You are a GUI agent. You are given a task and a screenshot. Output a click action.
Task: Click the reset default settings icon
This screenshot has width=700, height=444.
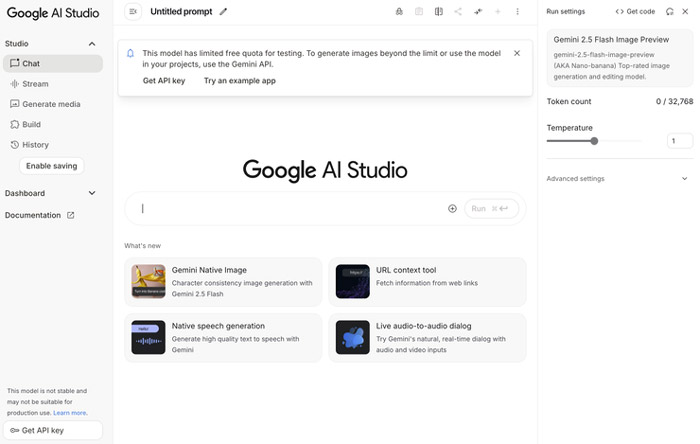click(x=670, y=12)
